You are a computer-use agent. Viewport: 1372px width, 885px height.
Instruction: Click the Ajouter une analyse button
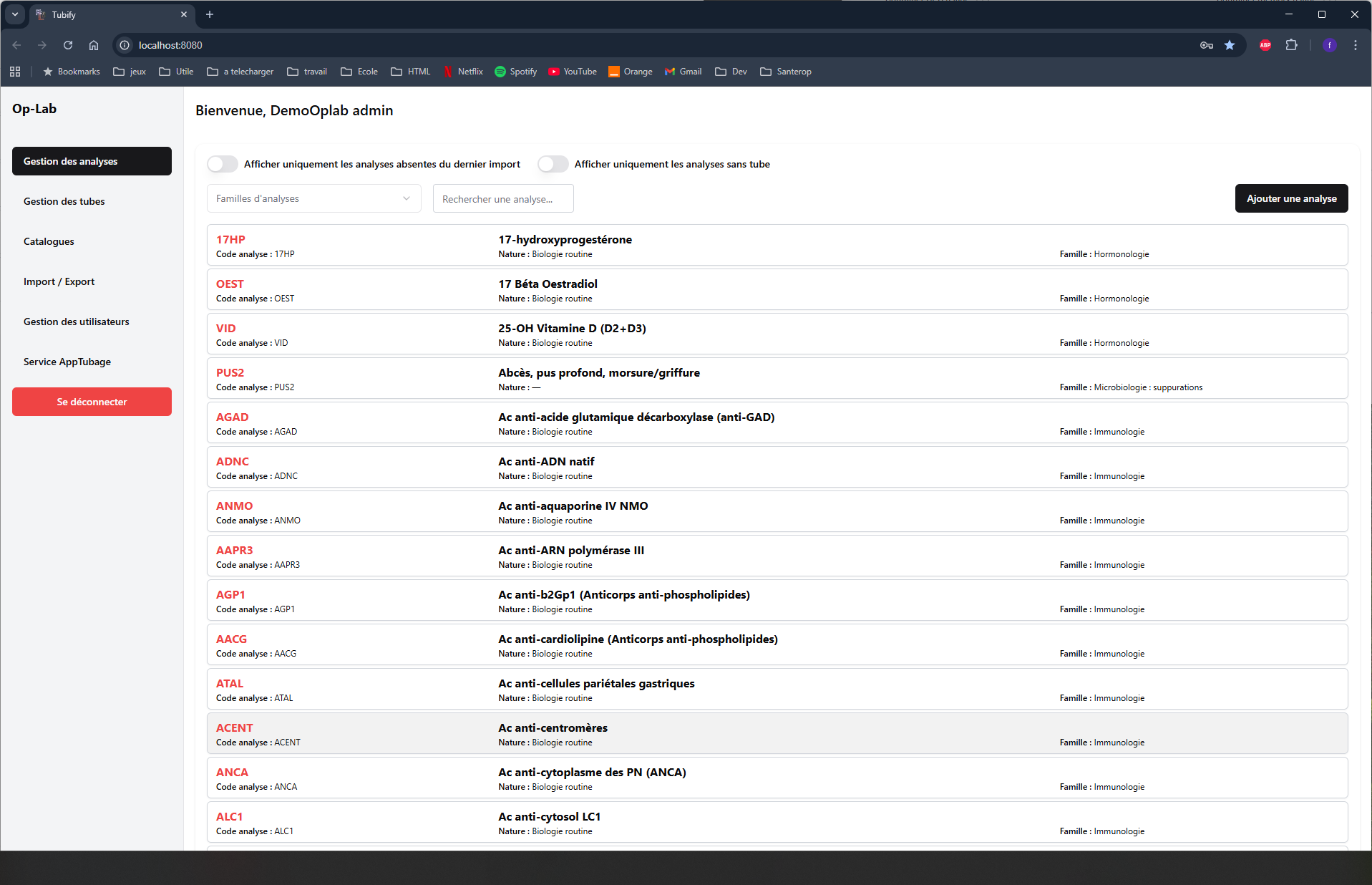pos(1291,198)
